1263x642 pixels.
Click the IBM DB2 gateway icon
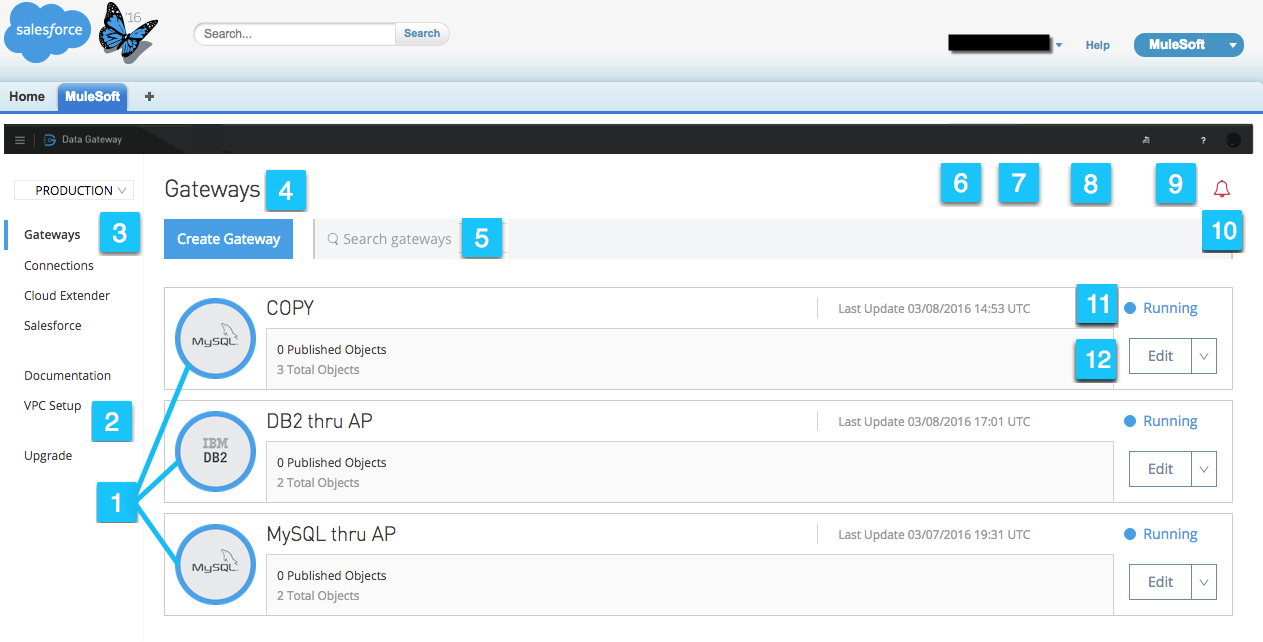[x=215, y=452]
